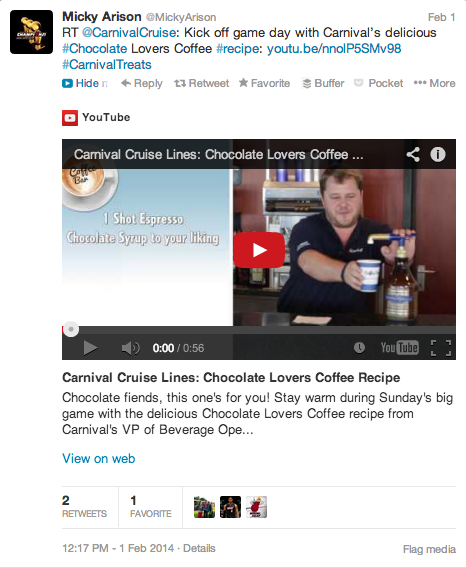Open the View on web link
The width and height of the screenshot is (466, 568).
99,459
